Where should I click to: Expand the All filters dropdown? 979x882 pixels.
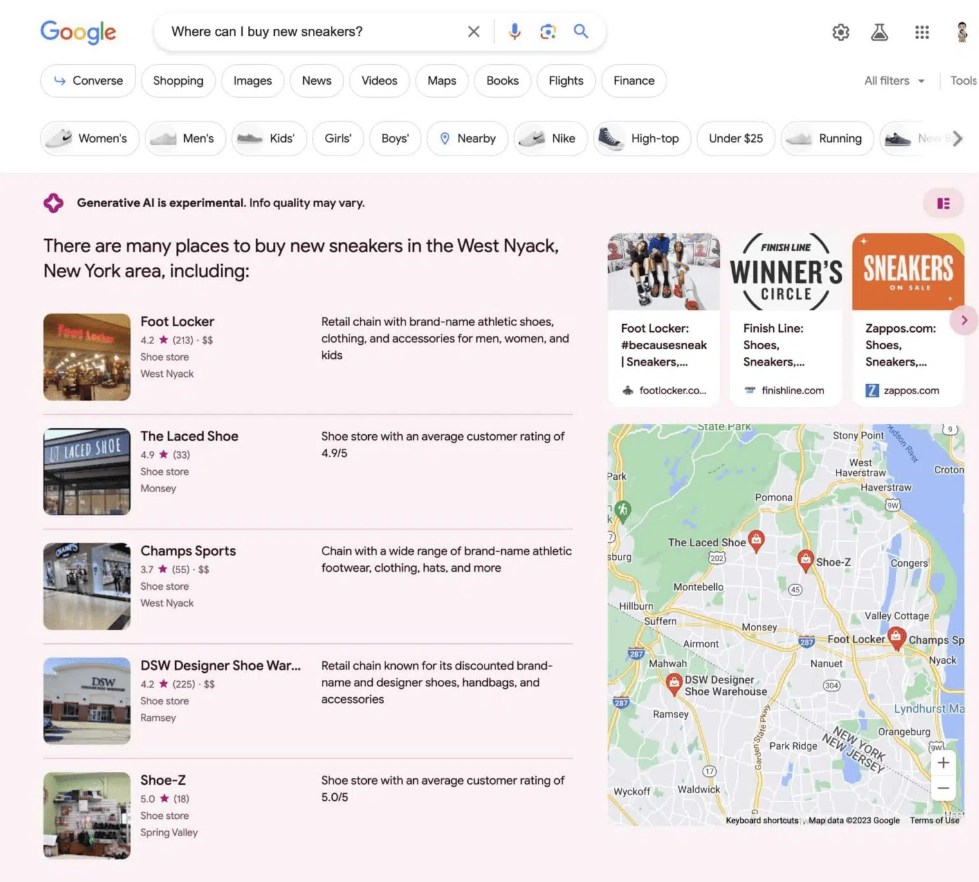tap(894, 81)
